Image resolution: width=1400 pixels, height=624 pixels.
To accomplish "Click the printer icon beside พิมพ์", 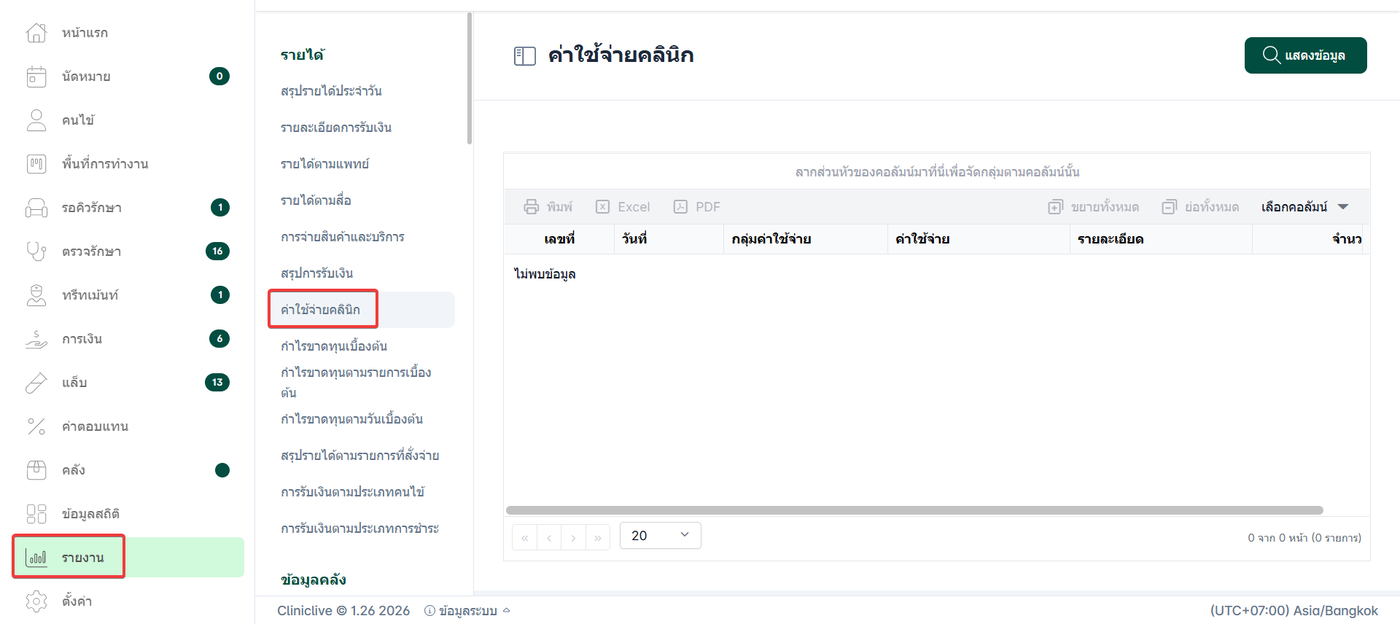I will [532, 207].
